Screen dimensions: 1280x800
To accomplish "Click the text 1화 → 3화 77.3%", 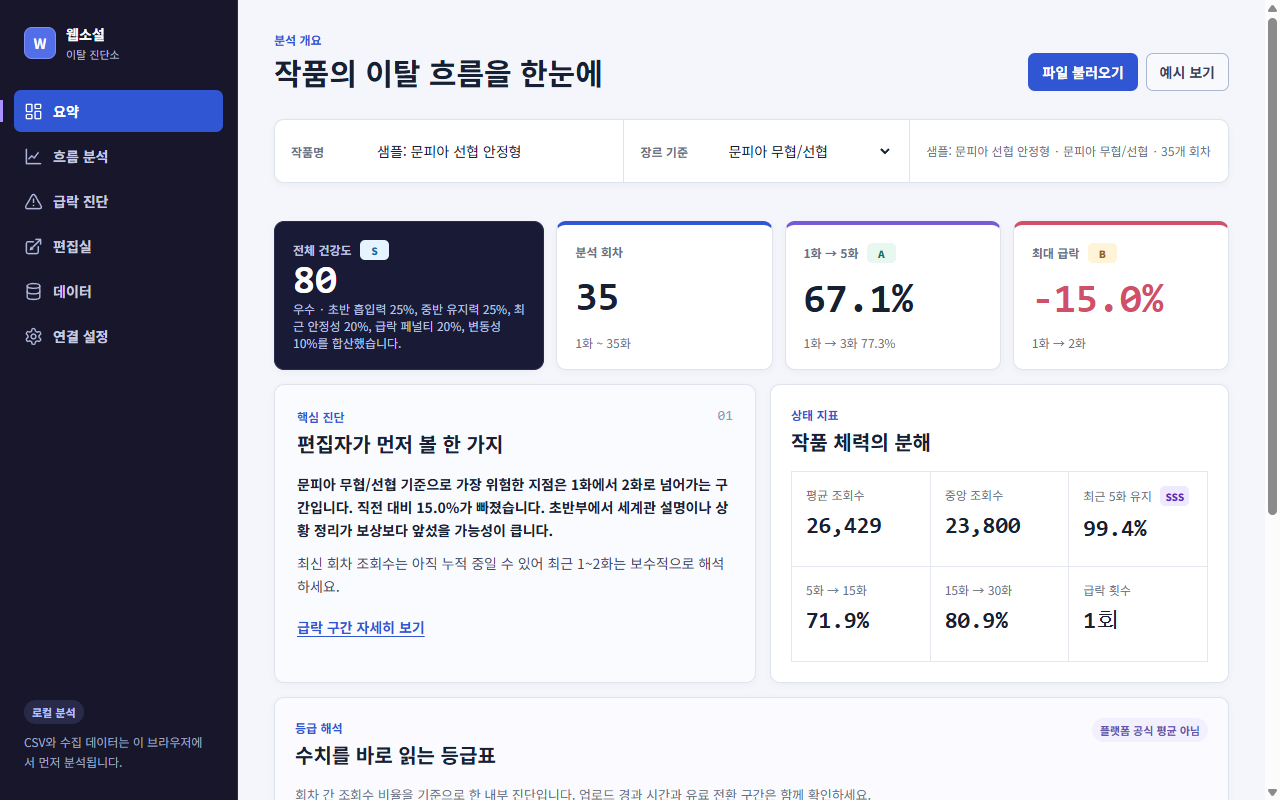I will [850, 343].
